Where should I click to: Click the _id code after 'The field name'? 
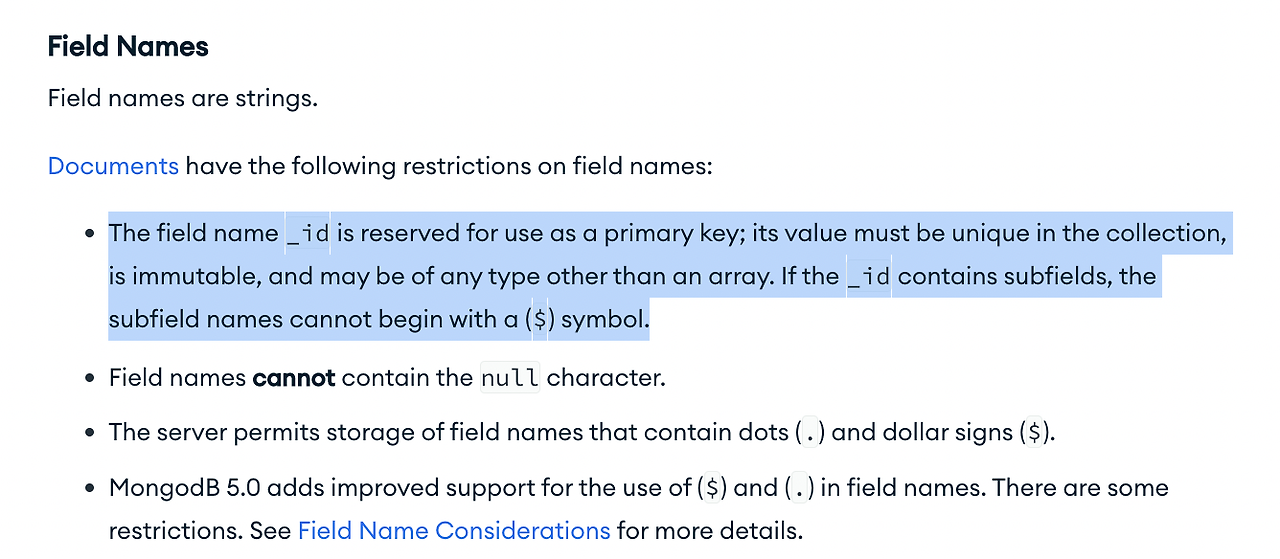308,234
